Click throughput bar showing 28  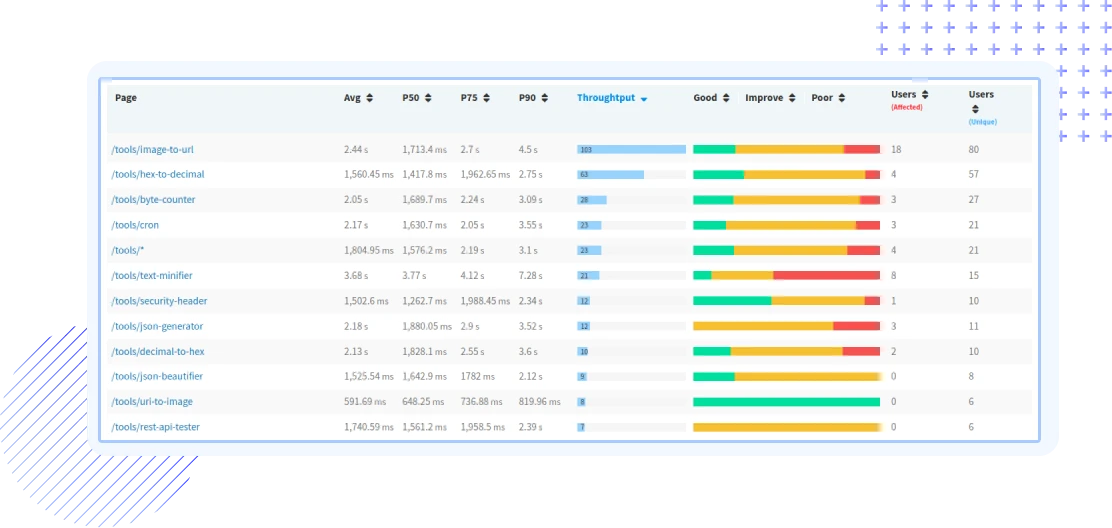point(591,200)
